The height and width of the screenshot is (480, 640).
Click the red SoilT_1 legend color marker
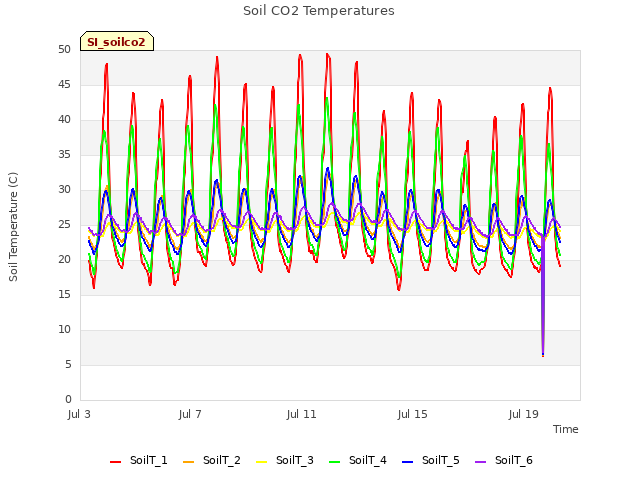116,462
